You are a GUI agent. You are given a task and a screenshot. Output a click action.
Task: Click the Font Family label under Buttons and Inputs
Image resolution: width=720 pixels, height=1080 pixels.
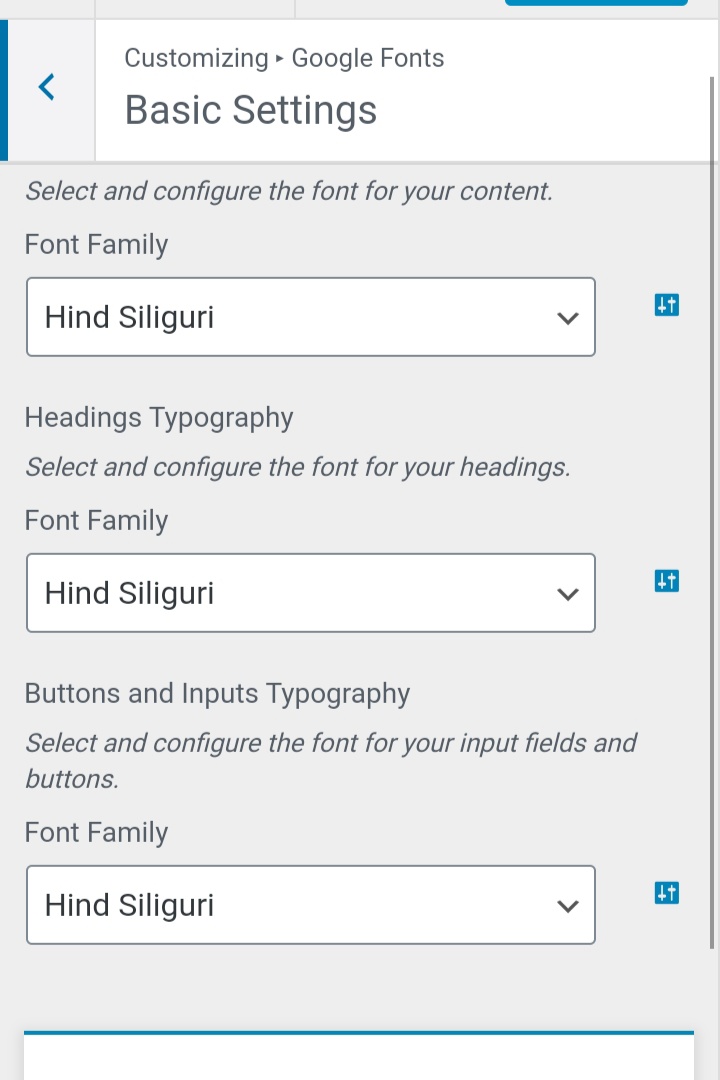pyautogui.click(x=96, y=833)
